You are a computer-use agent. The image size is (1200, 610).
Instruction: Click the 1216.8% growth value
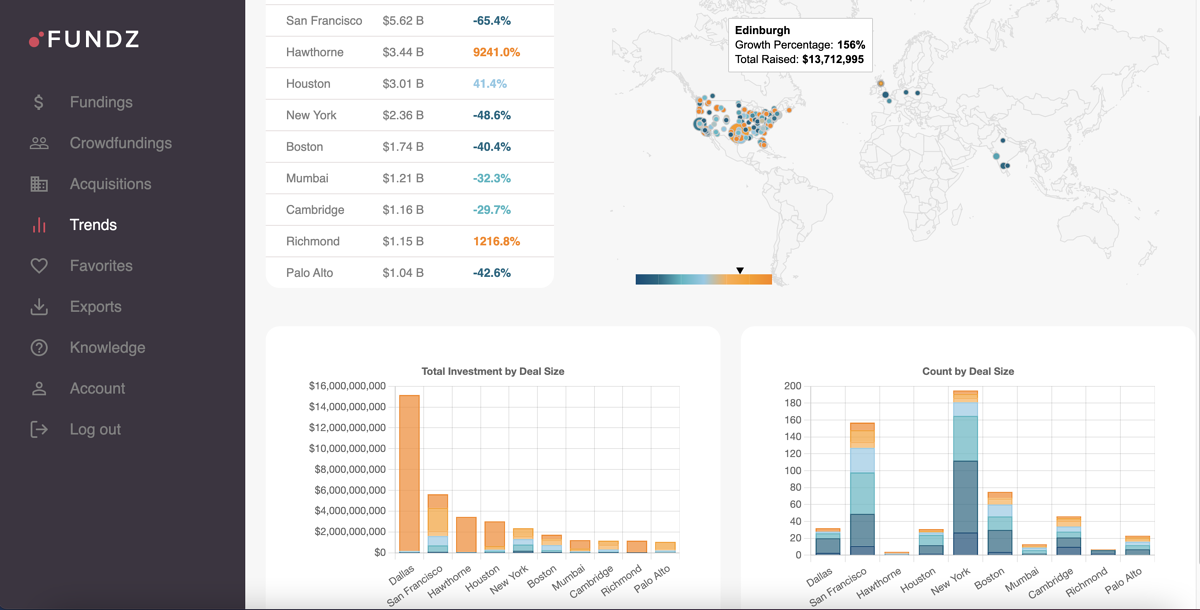pos(497,241)
